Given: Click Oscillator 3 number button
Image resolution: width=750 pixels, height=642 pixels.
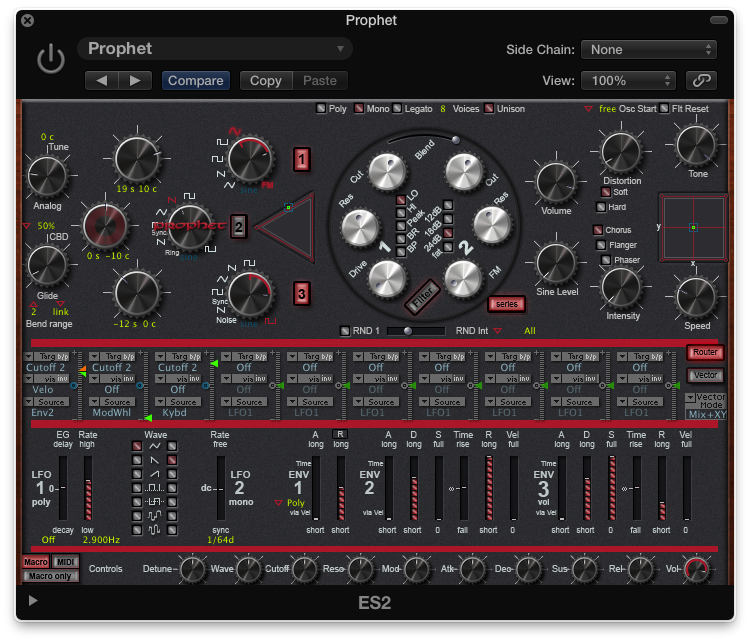Looking at the screenshot, I should [x=302, y=293].
